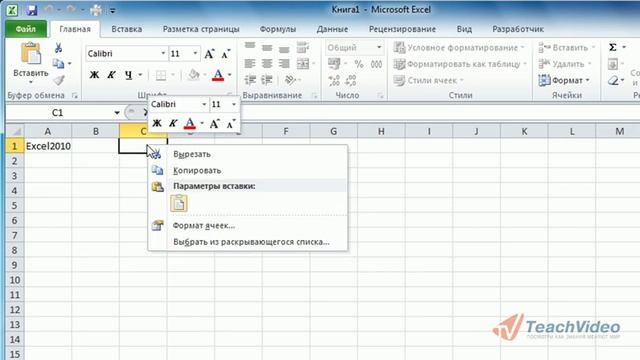Open the Файл tab

pos(26,29)
